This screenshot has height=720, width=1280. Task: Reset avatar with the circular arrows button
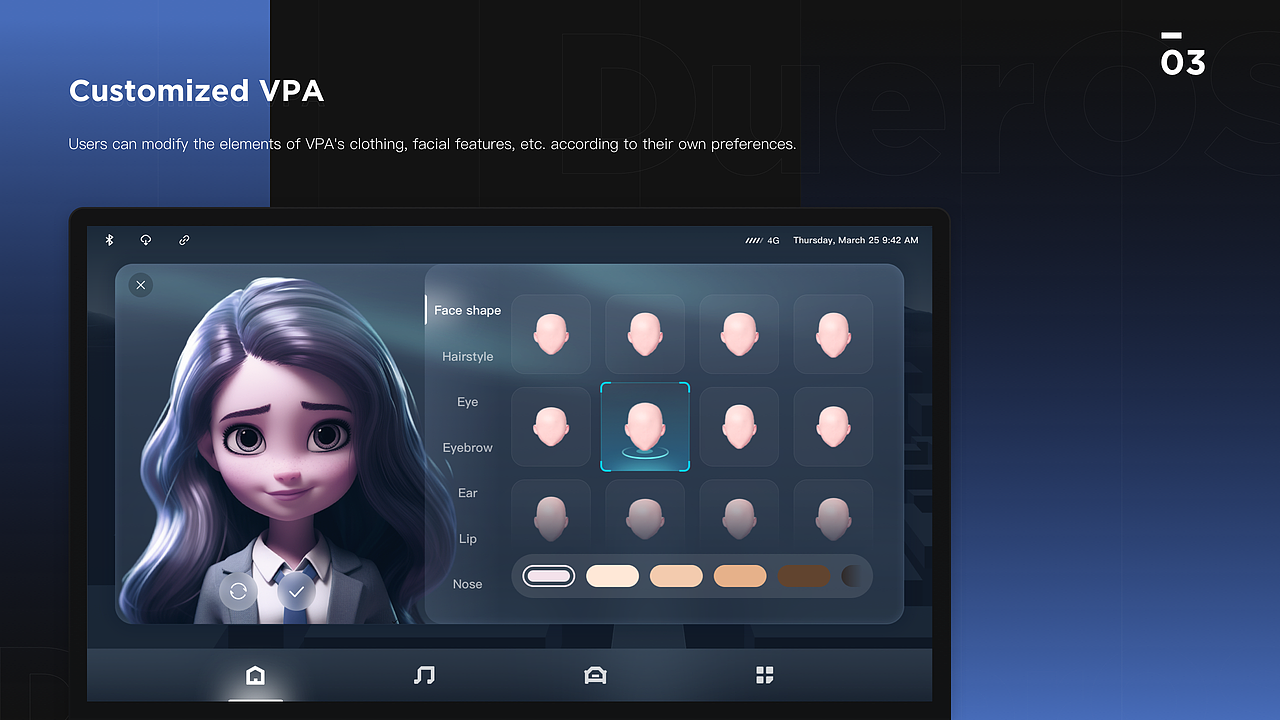tap(238, 591)
